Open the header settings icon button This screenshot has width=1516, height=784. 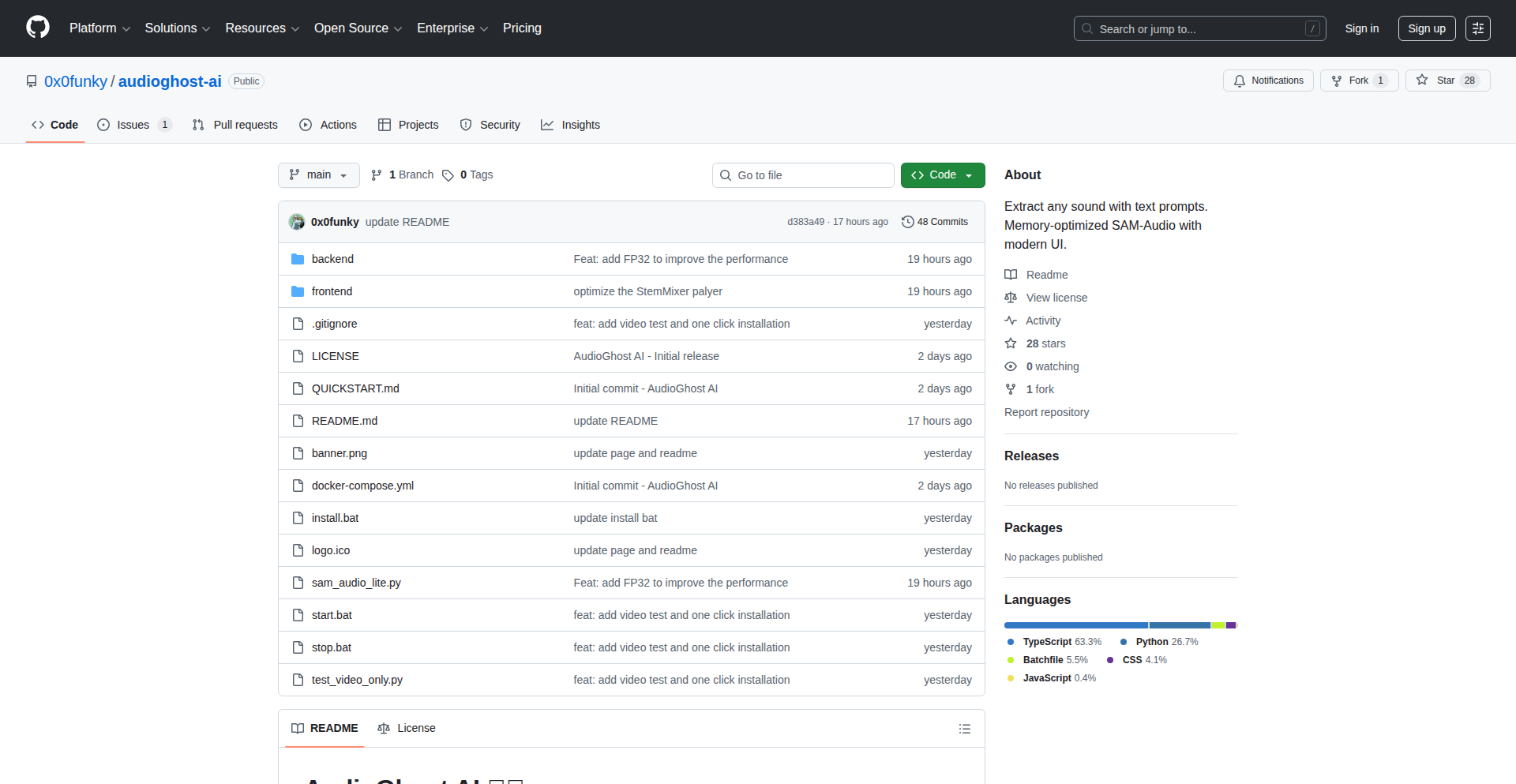1477,28
